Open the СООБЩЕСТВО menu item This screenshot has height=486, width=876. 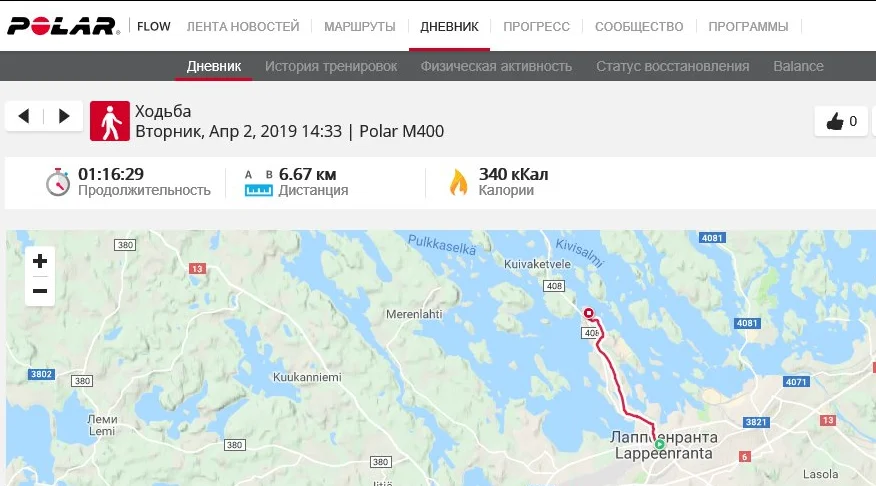pos(639,26)
